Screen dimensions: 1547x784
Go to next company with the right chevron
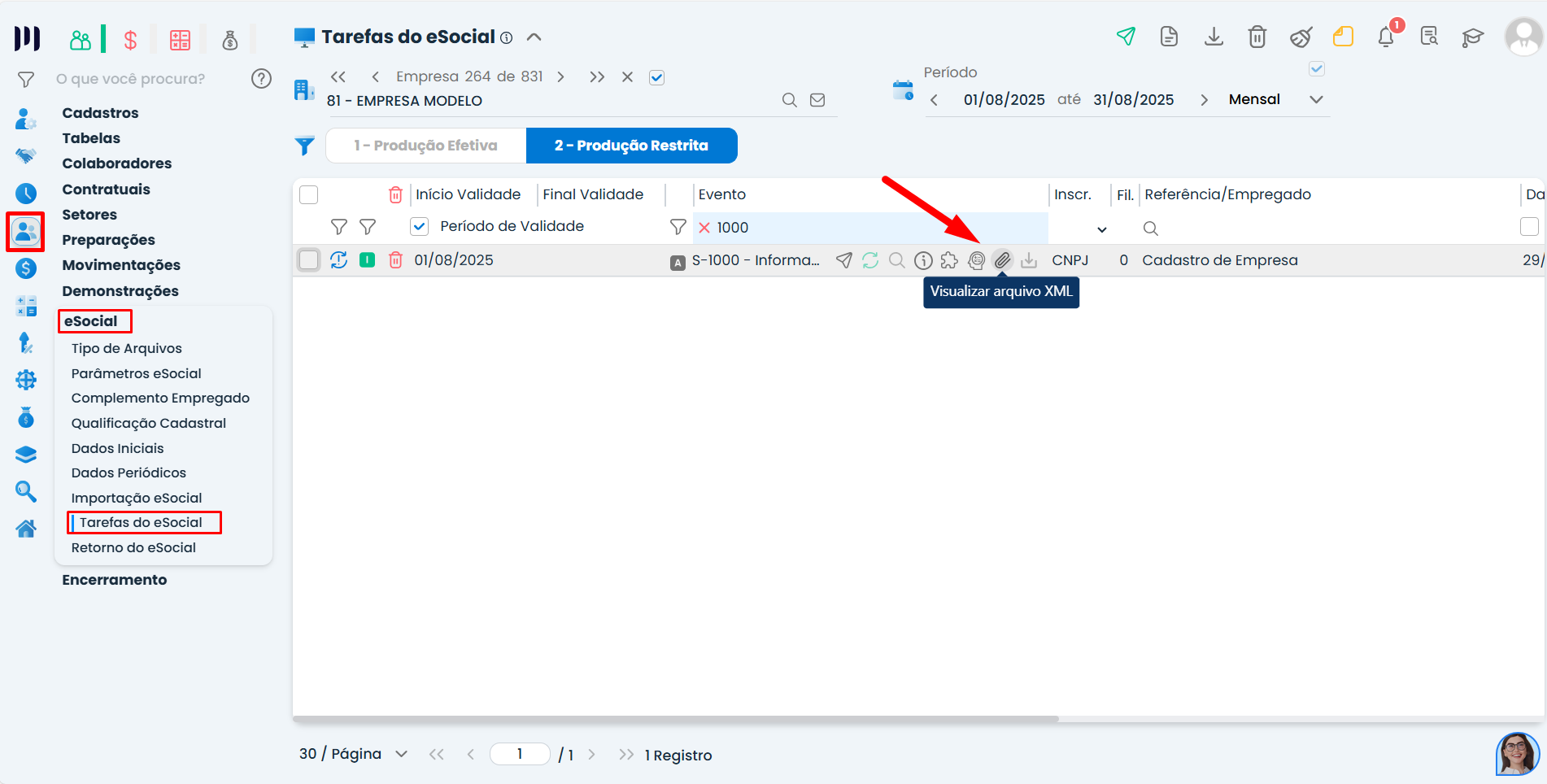(560, 77)
